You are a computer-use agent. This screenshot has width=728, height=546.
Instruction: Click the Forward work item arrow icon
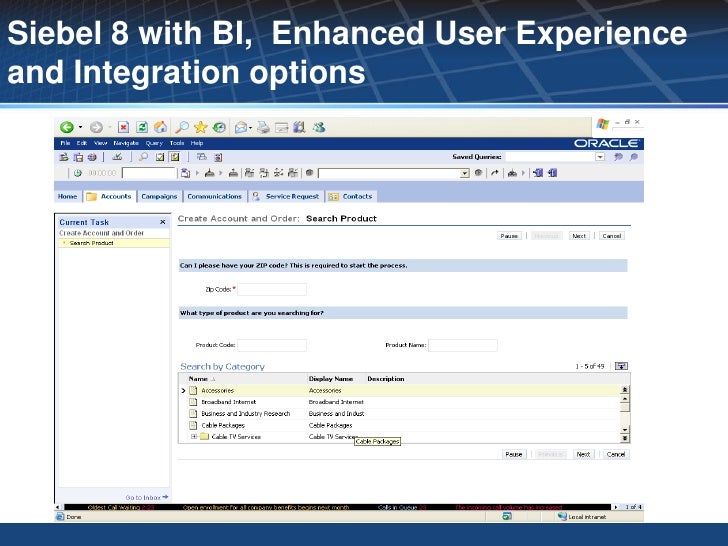point(494,173)
